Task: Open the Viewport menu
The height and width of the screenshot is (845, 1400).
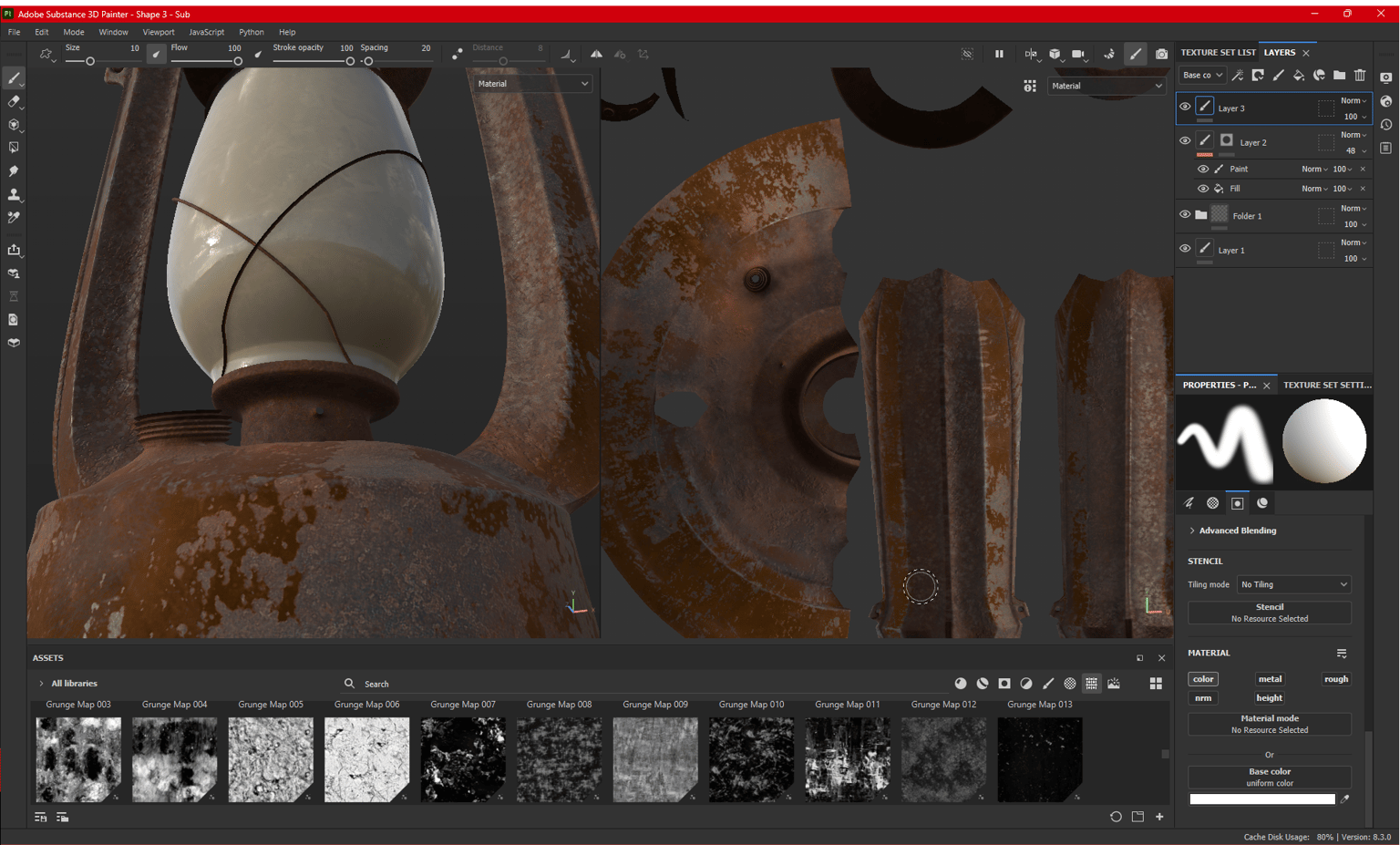Action: coord(159,32)
